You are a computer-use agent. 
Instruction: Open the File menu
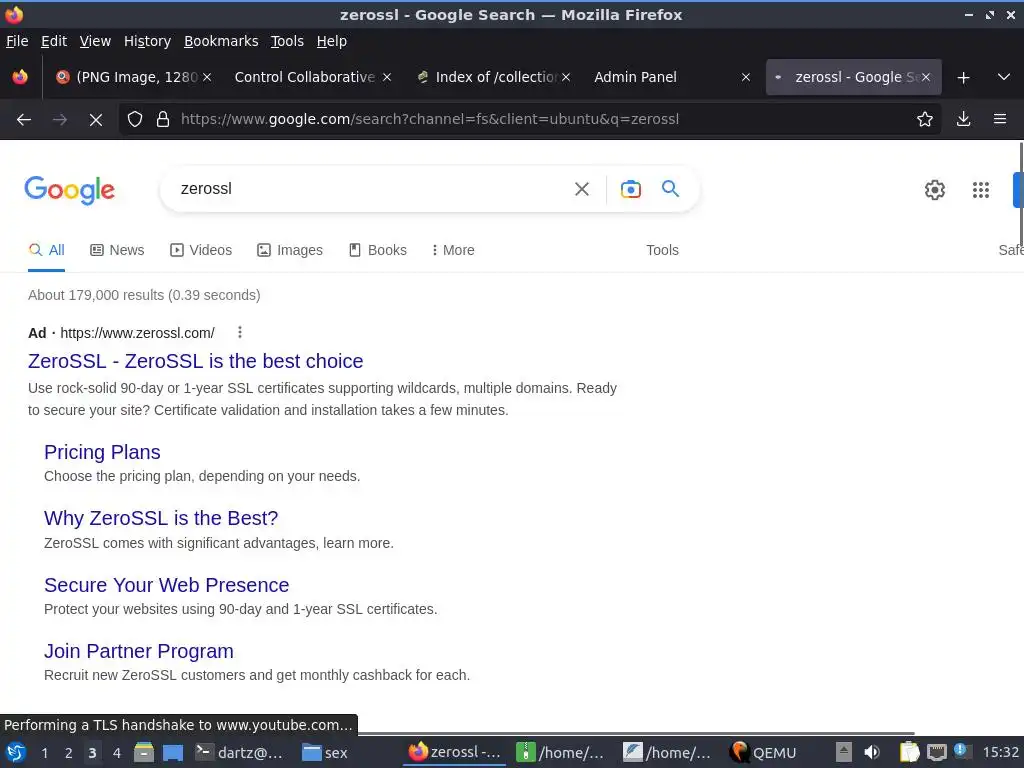(17, 41)
